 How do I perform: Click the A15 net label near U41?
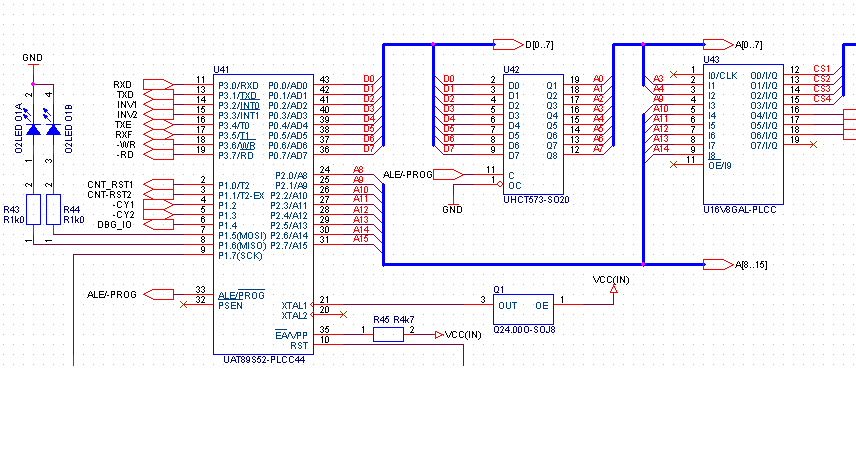click(x=361, y=239)
